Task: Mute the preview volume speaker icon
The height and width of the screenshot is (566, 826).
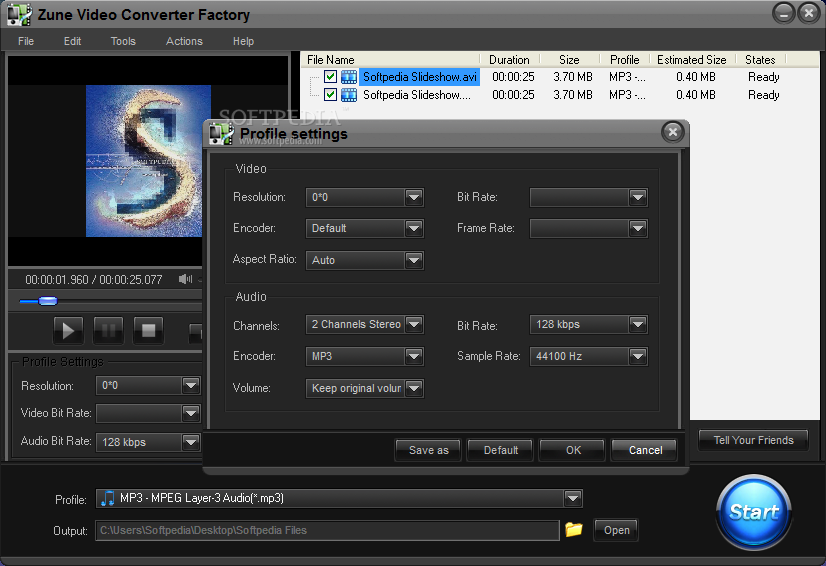Action: [185, 279]
